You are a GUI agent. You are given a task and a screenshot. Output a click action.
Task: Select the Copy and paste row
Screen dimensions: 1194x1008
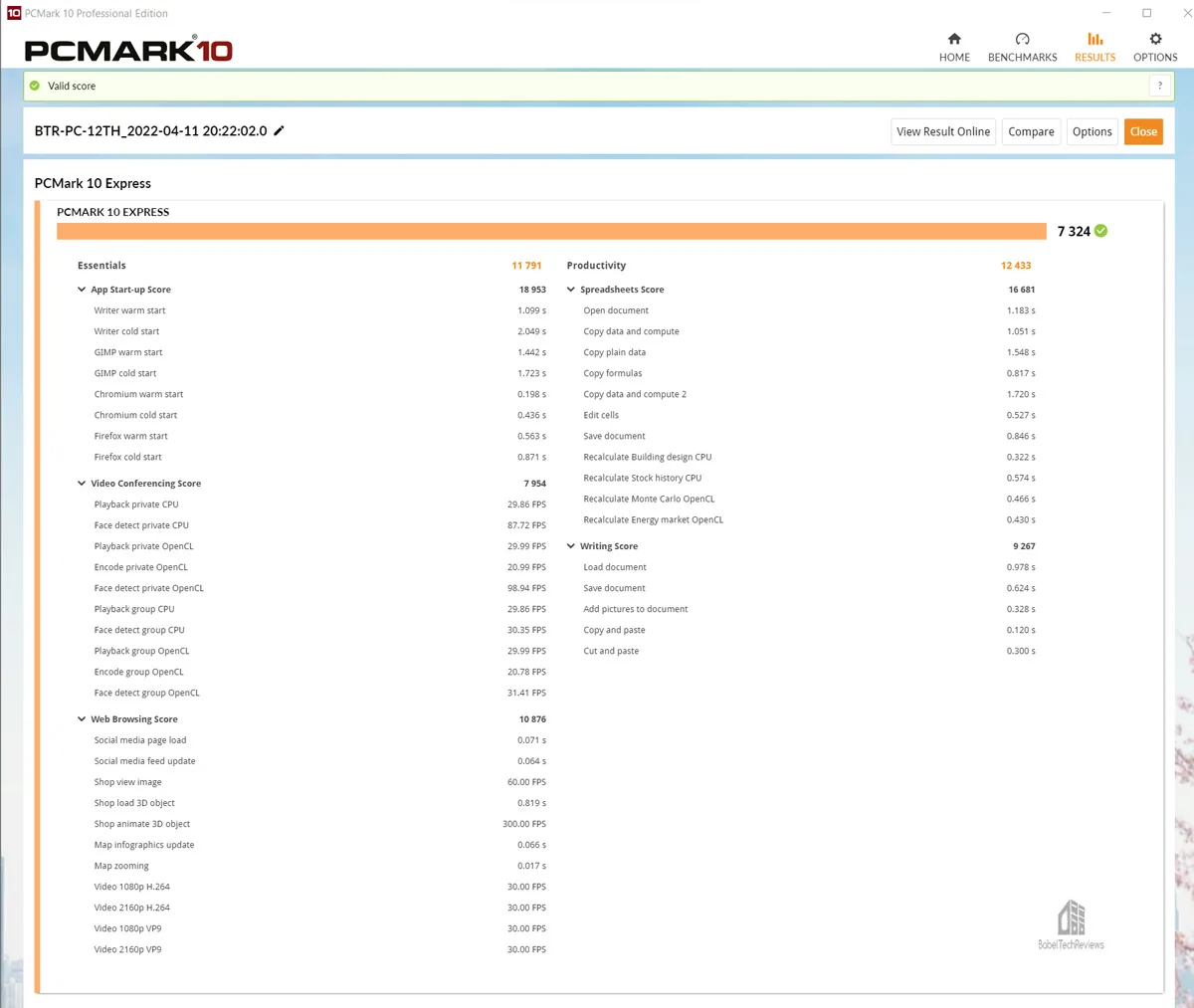pos(809,630)
